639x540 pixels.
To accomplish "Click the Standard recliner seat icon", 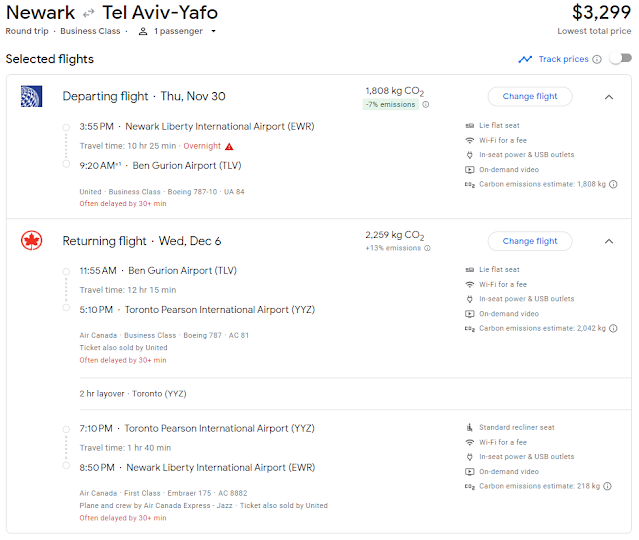I will coord(470,428).
